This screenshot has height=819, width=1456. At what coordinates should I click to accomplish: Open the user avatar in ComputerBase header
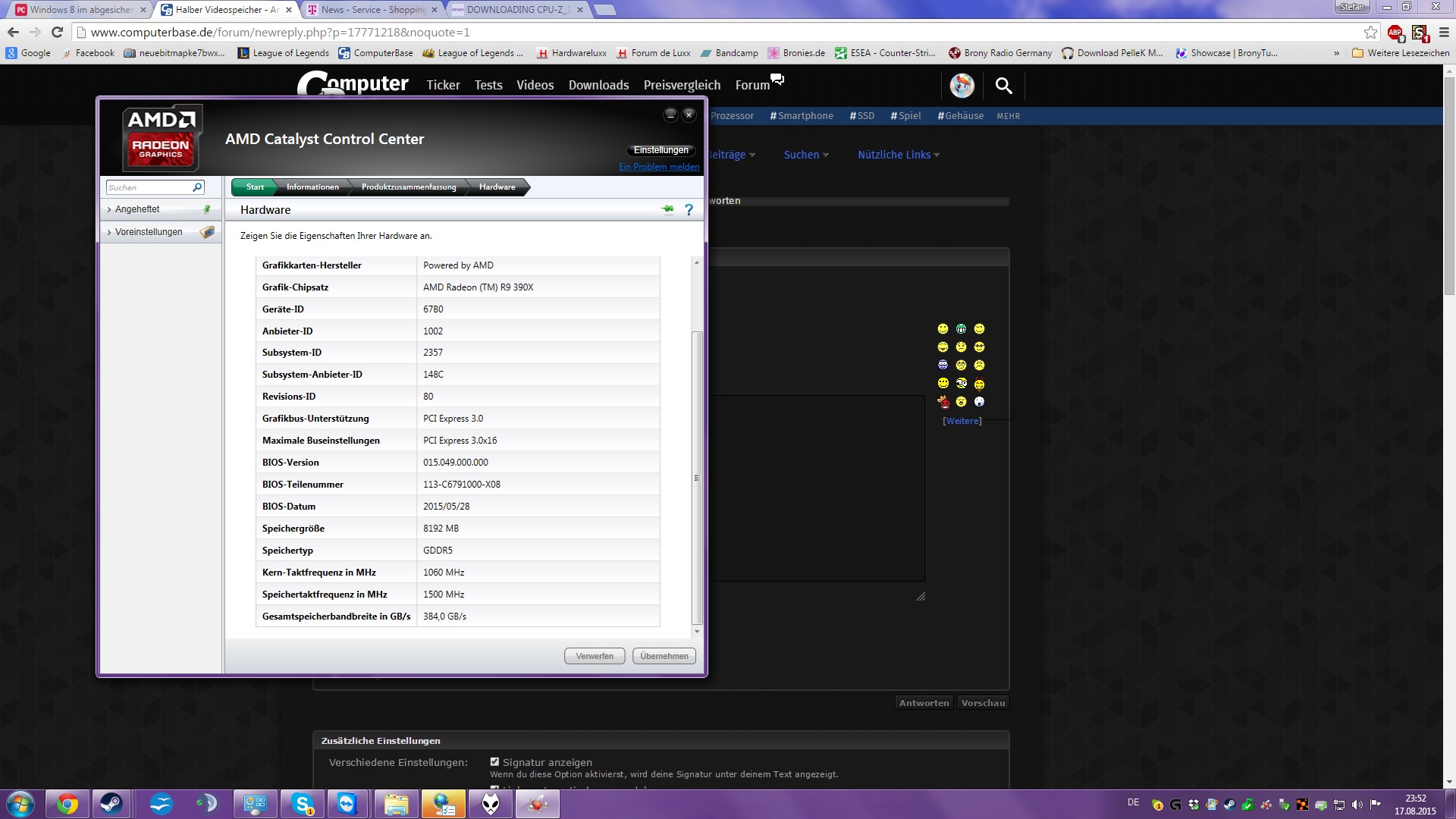962,86
